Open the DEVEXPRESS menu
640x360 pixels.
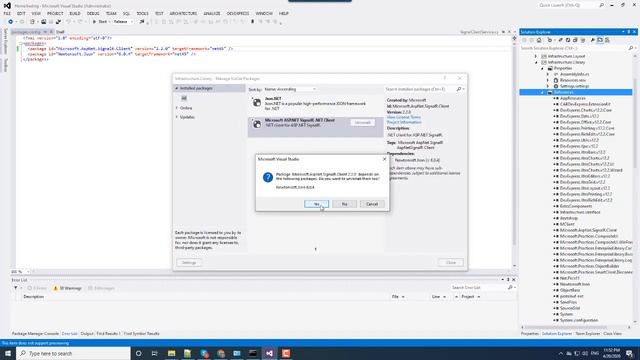238,13
